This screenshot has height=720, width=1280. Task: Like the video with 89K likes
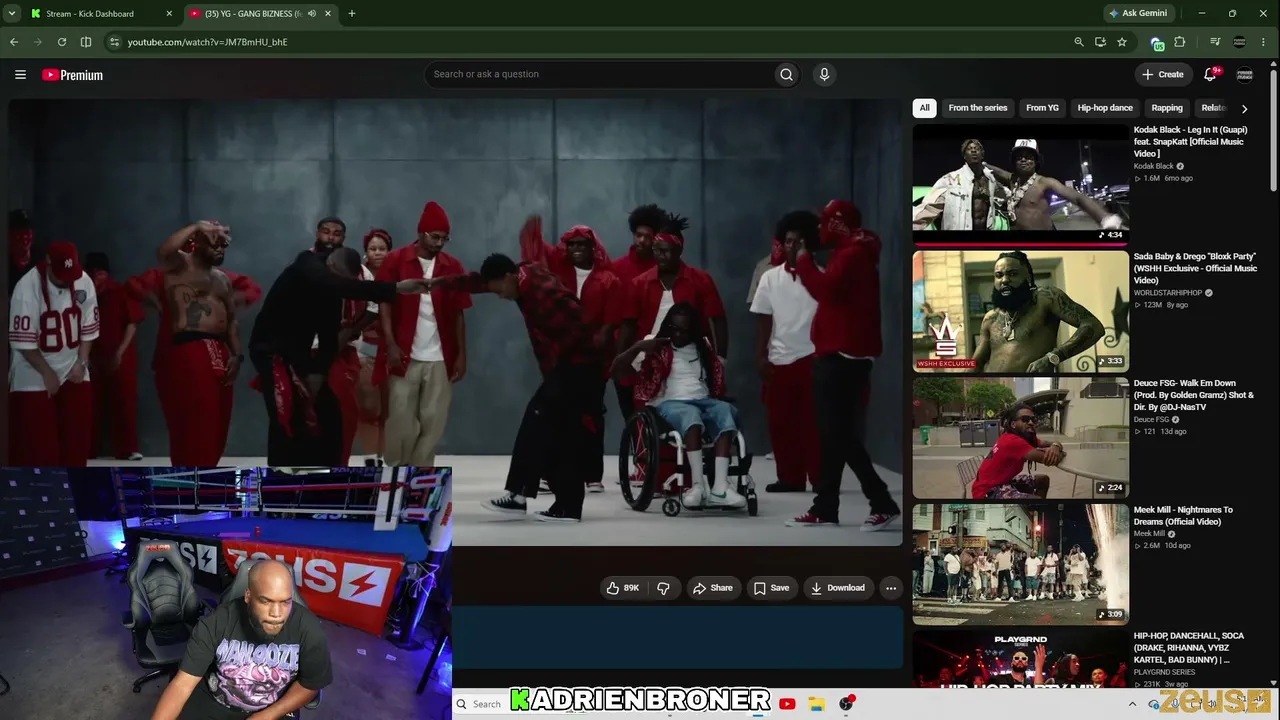point(623,588)
